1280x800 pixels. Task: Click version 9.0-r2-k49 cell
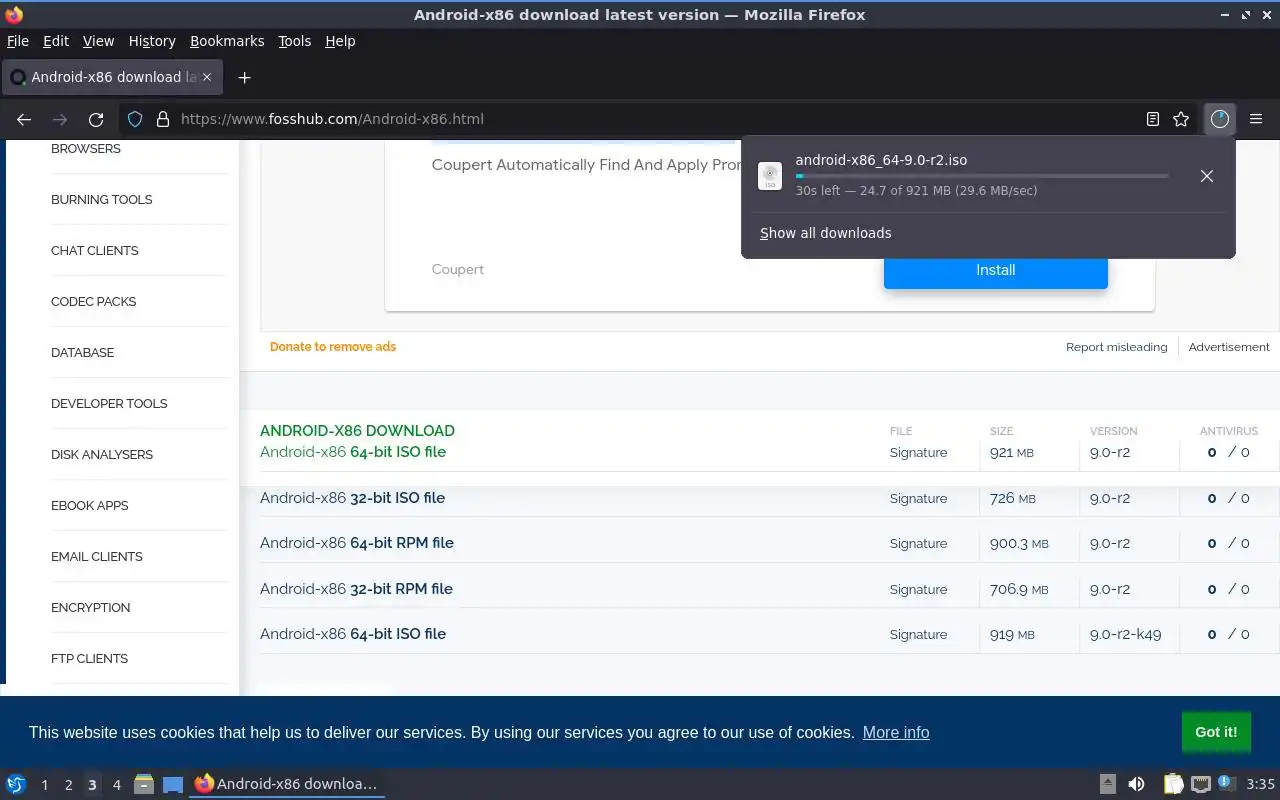click(1126, 634)
